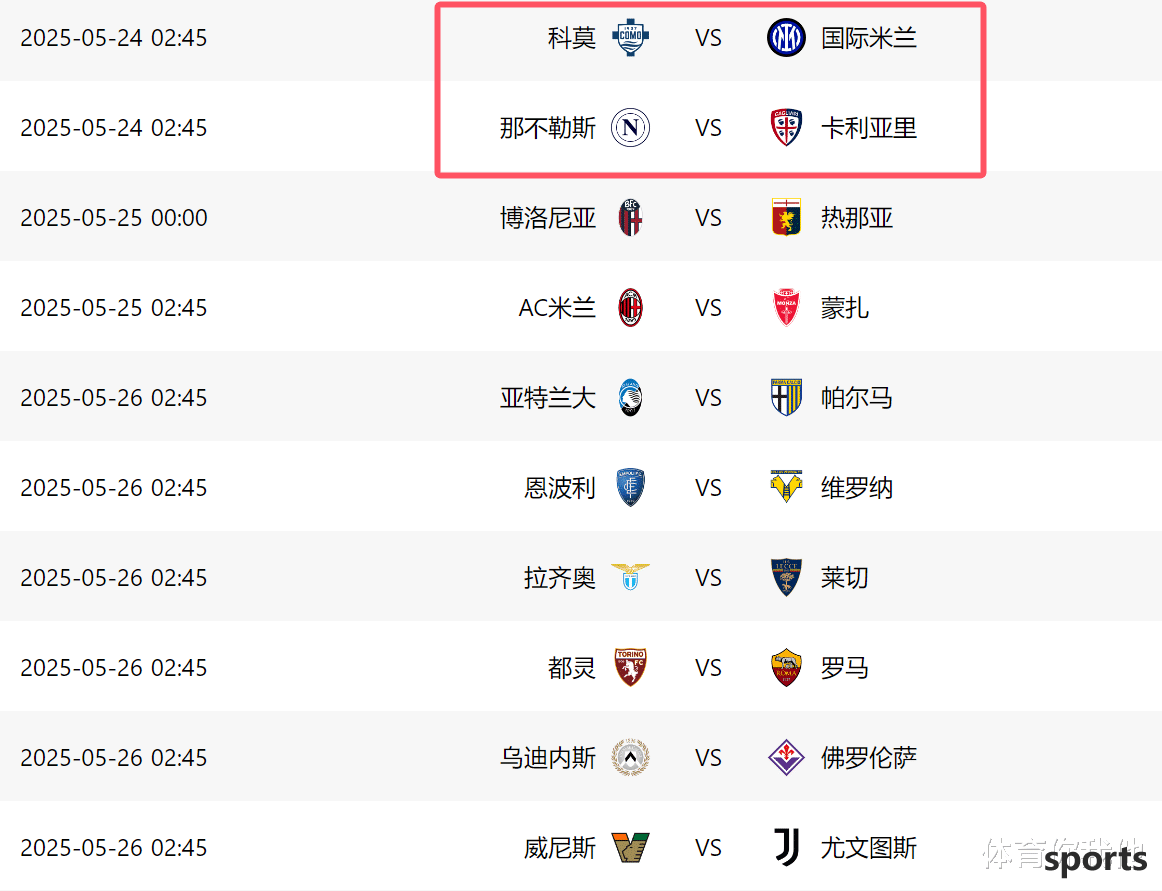Select the Napoli N badge
This screenshot has width=1162, height=891.
(631, 127)
